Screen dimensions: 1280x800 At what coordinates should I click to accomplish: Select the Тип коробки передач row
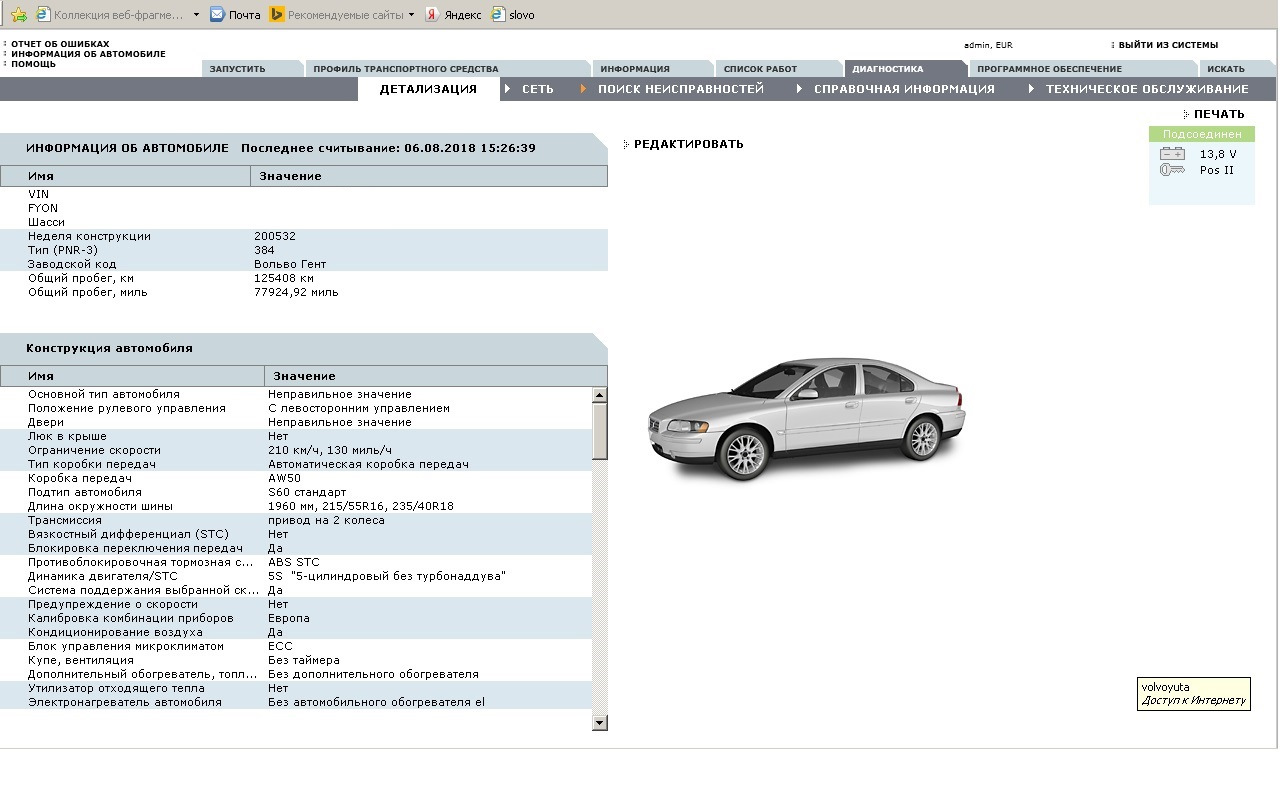296,464
